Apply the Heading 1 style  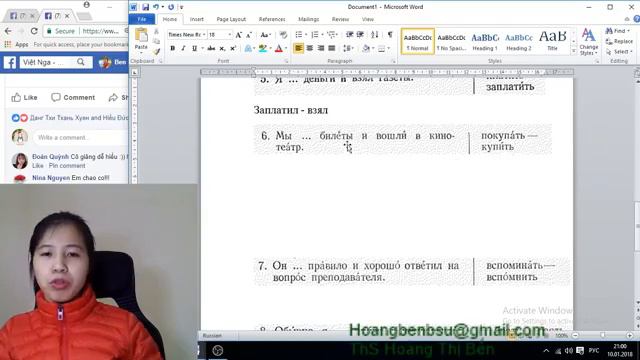(485, 41)
